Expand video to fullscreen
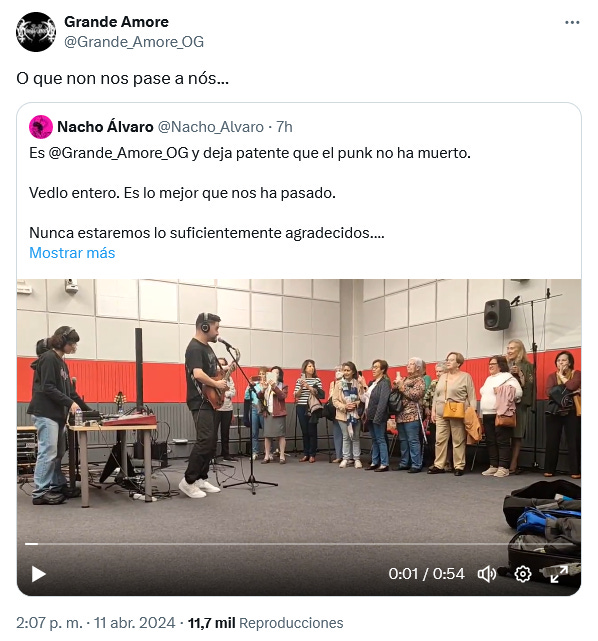The width and height of the screenshot is (598, 641). (559, 574)
